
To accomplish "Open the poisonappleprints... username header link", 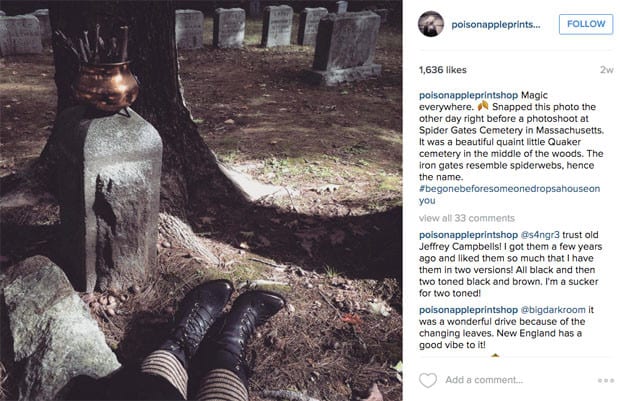I will [496, 25].
